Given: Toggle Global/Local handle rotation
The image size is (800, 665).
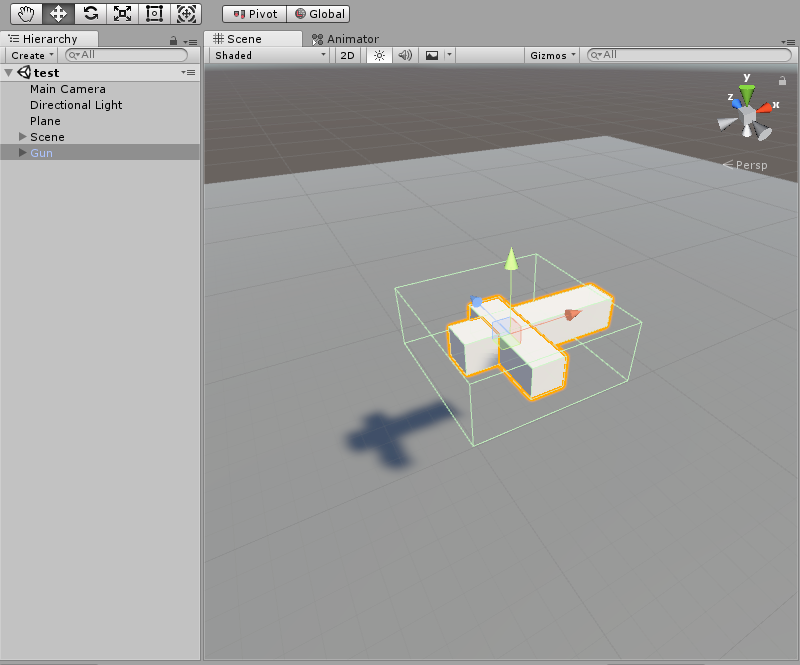Looking at the screenshot, I should (318, 14).
